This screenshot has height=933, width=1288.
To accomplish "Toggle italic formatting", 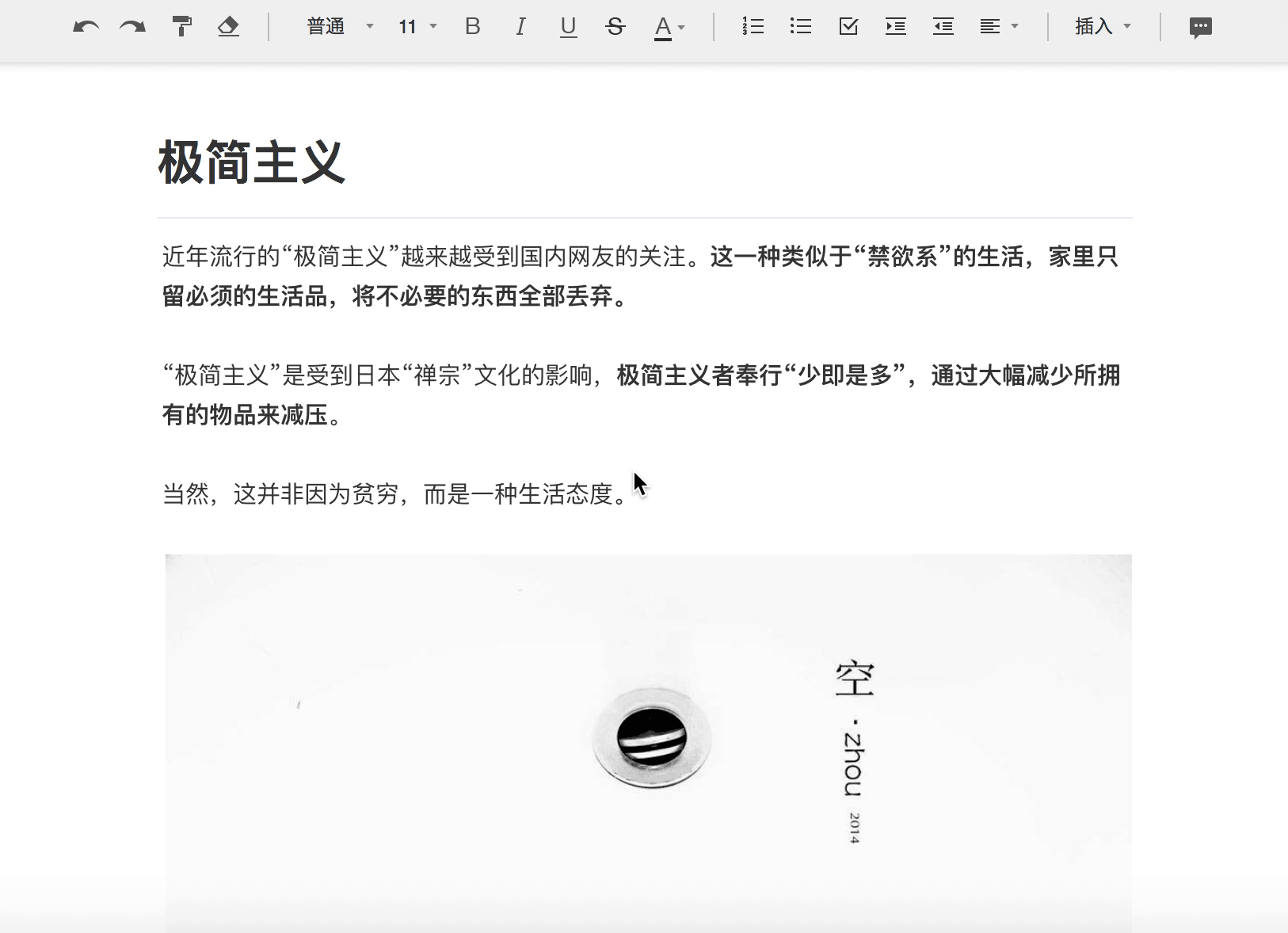I will (x=520, y=26).
